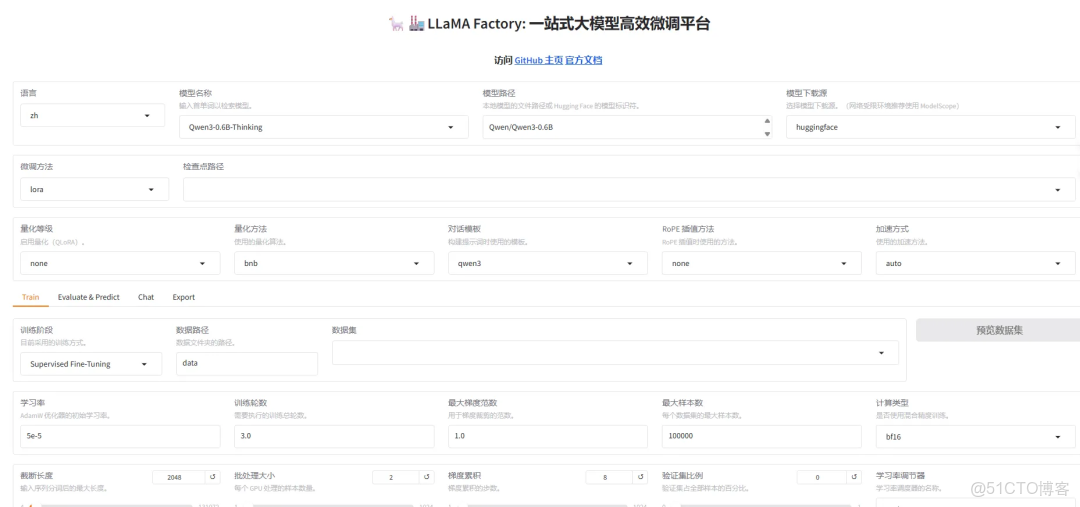Click the up arrow in 模型路径 field
The image size is (1080, 507).
(x=767, y=121)
